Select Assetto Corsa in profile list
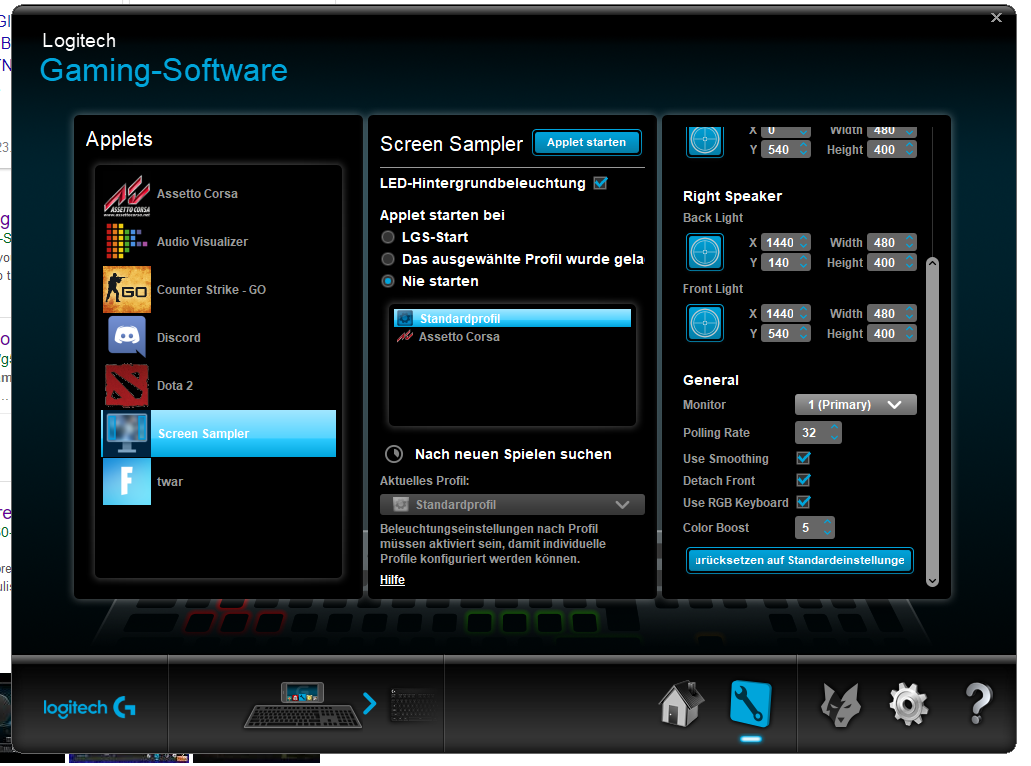 (x=512, y=337)
